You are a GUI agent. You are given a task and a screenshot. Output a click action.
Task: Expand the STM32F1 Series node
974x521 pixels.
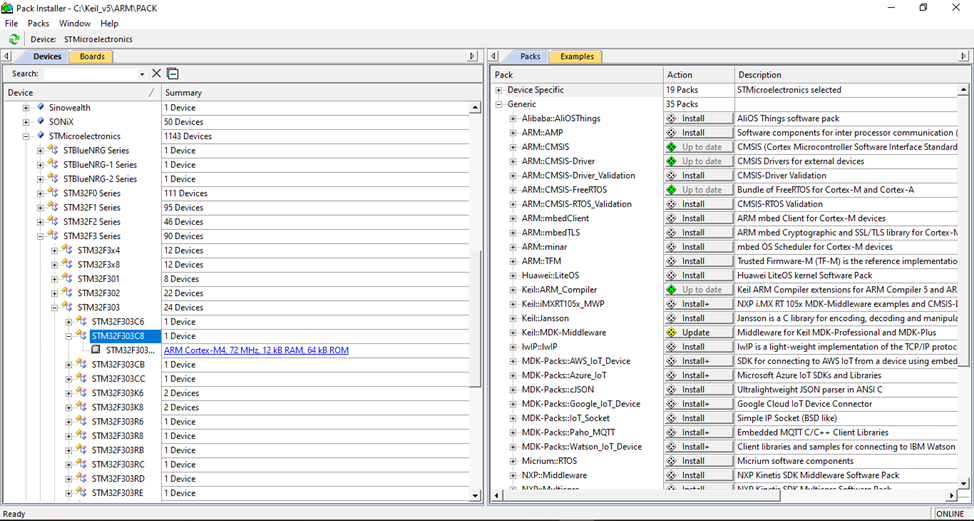point(40,208)
